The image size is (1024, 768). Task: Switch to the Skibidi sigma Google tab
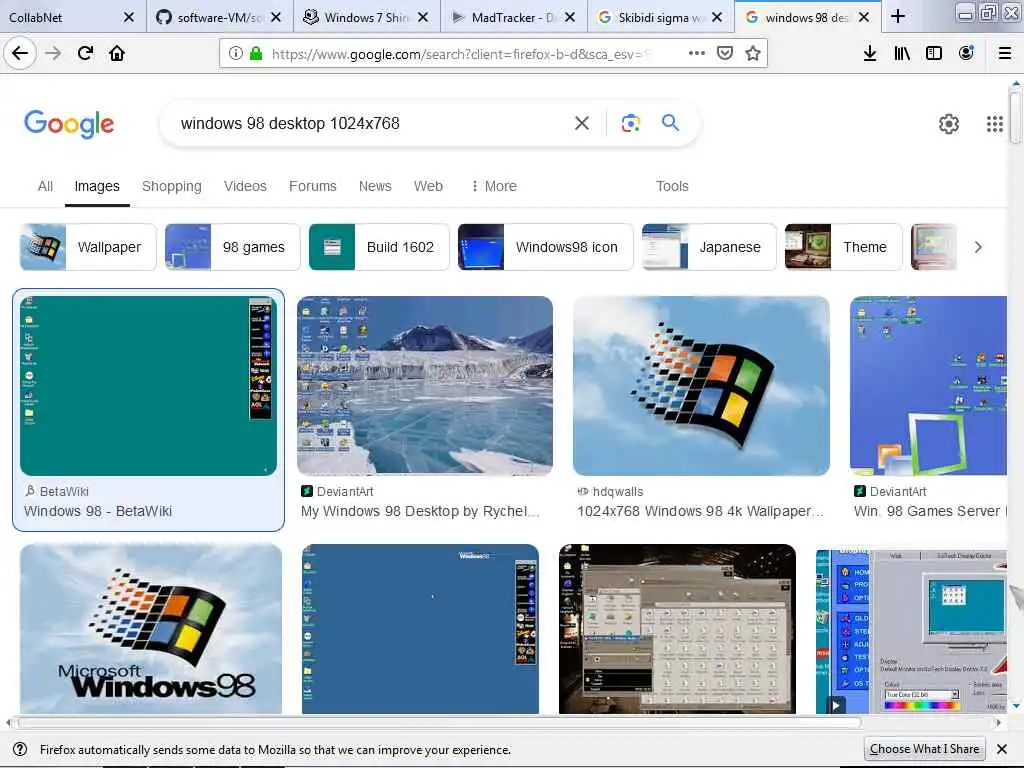point(660,17)
